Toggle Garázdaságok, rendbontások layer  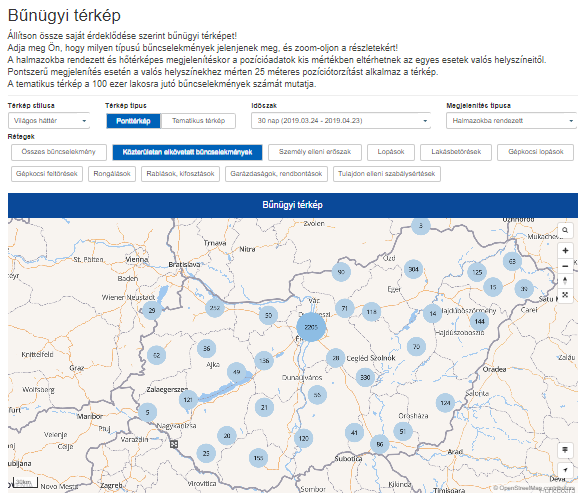pyautogui.click(x=276, y=174)
